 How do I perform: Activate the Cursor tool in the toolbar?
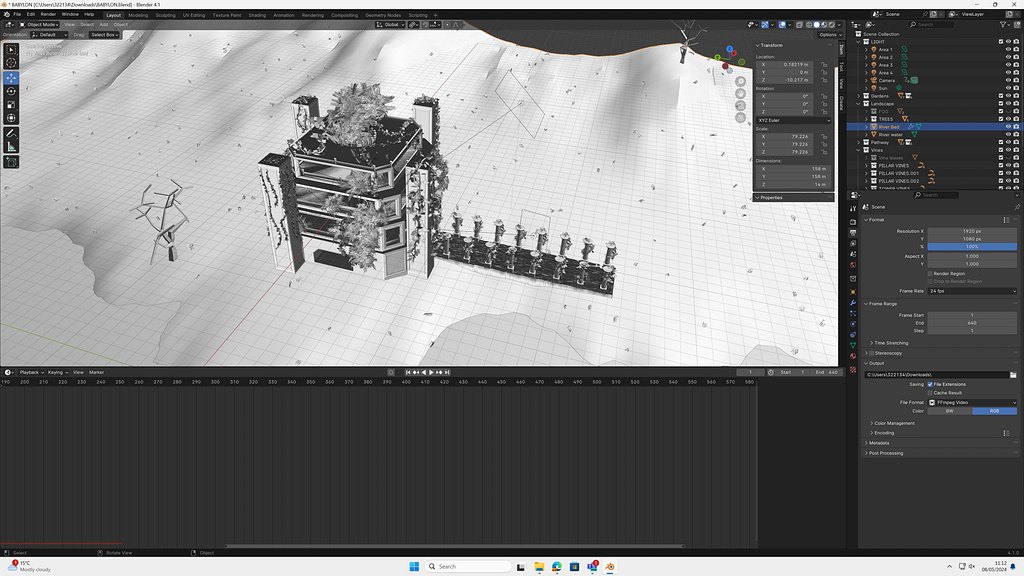(x=11, y=63)
